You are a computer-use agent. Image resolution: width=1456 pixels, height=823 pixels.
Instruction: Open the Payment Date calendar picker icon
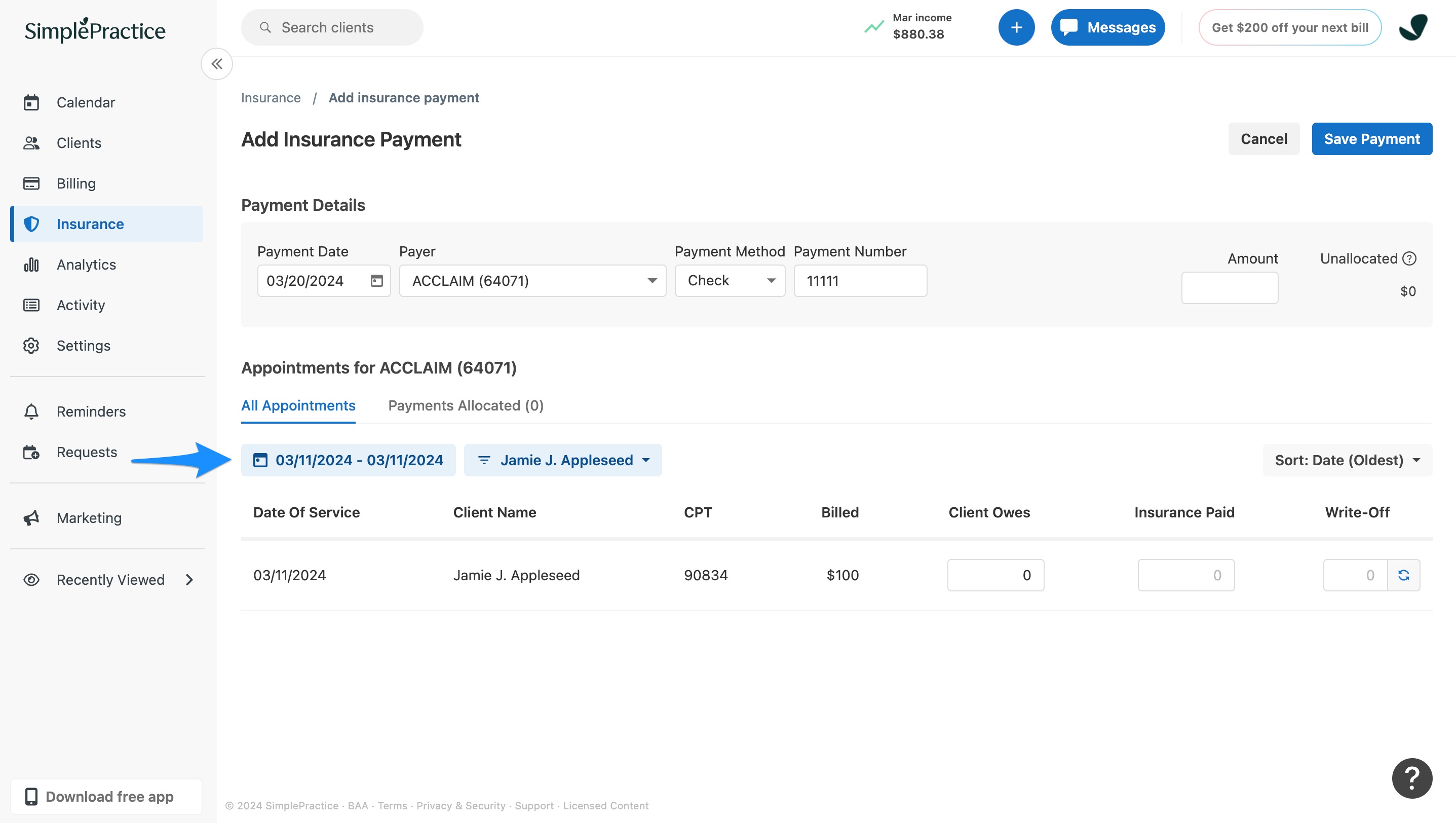click(377, 281)
